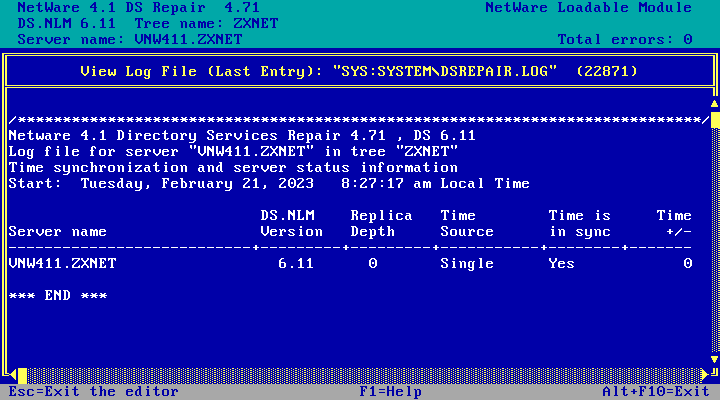720x400 pixels.
Task: Click 'DS.NLM 6.11' in header
Action: 67,23
